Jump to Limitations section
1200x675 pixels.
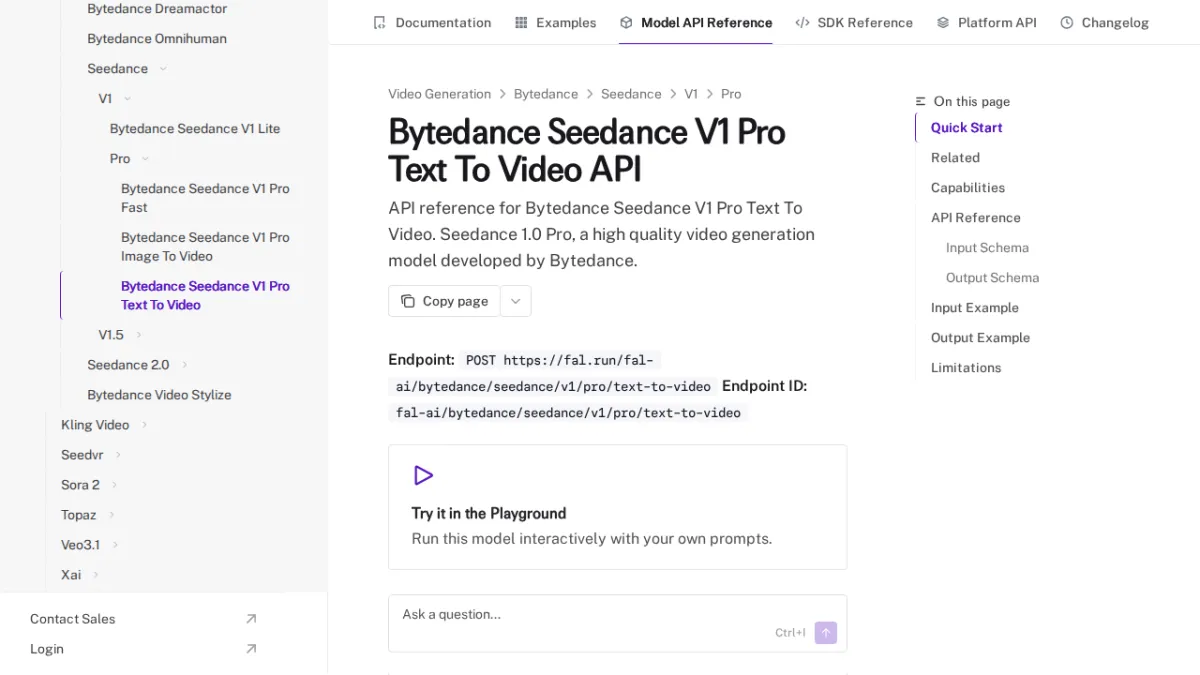(x=966, y=368)
